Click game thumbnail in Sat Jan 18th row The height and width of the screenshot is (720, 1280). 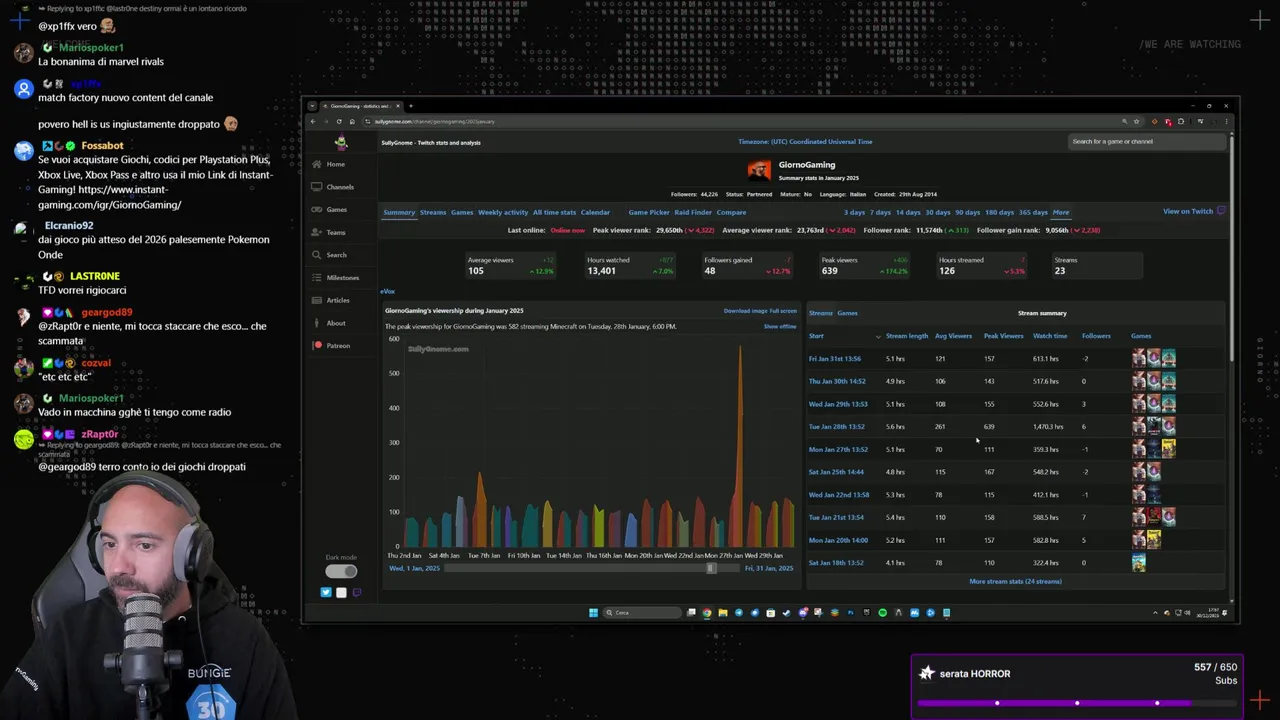click(x=1138, y=563)
